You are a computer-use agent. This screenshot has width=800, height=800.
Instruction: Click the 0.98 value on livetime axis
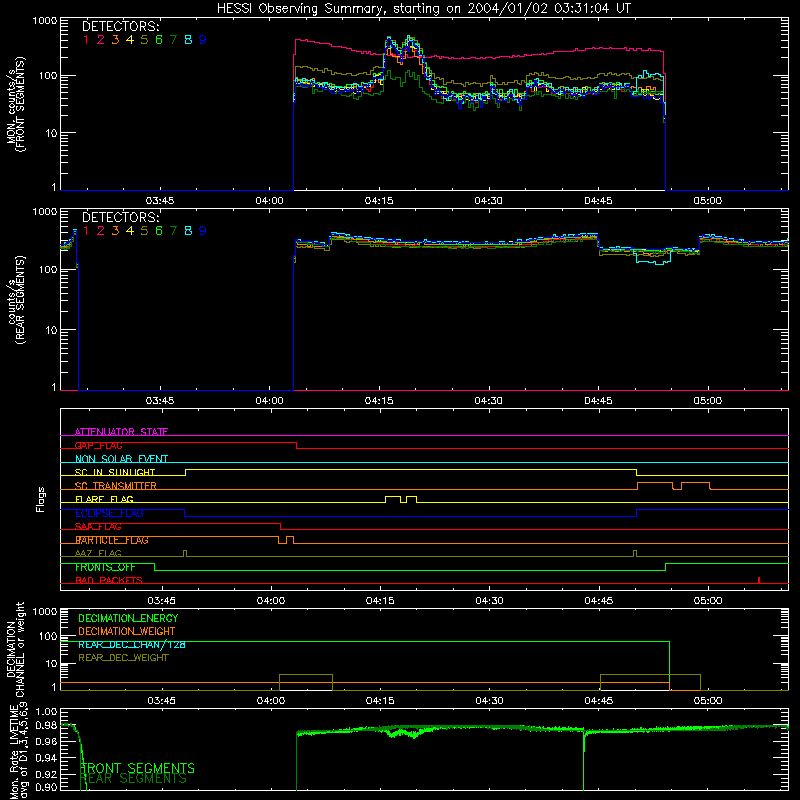tap(47, 725)
